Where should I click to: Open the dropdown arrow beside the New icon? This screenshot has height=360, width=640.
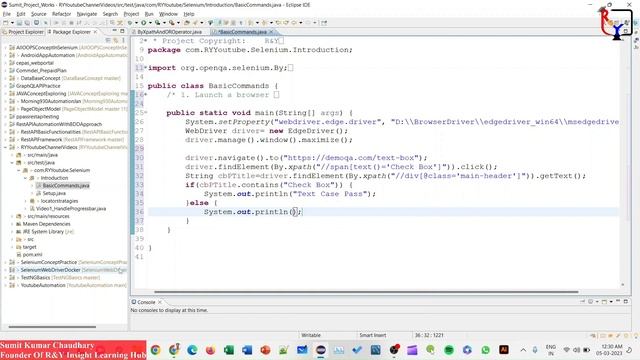[12, 23]
